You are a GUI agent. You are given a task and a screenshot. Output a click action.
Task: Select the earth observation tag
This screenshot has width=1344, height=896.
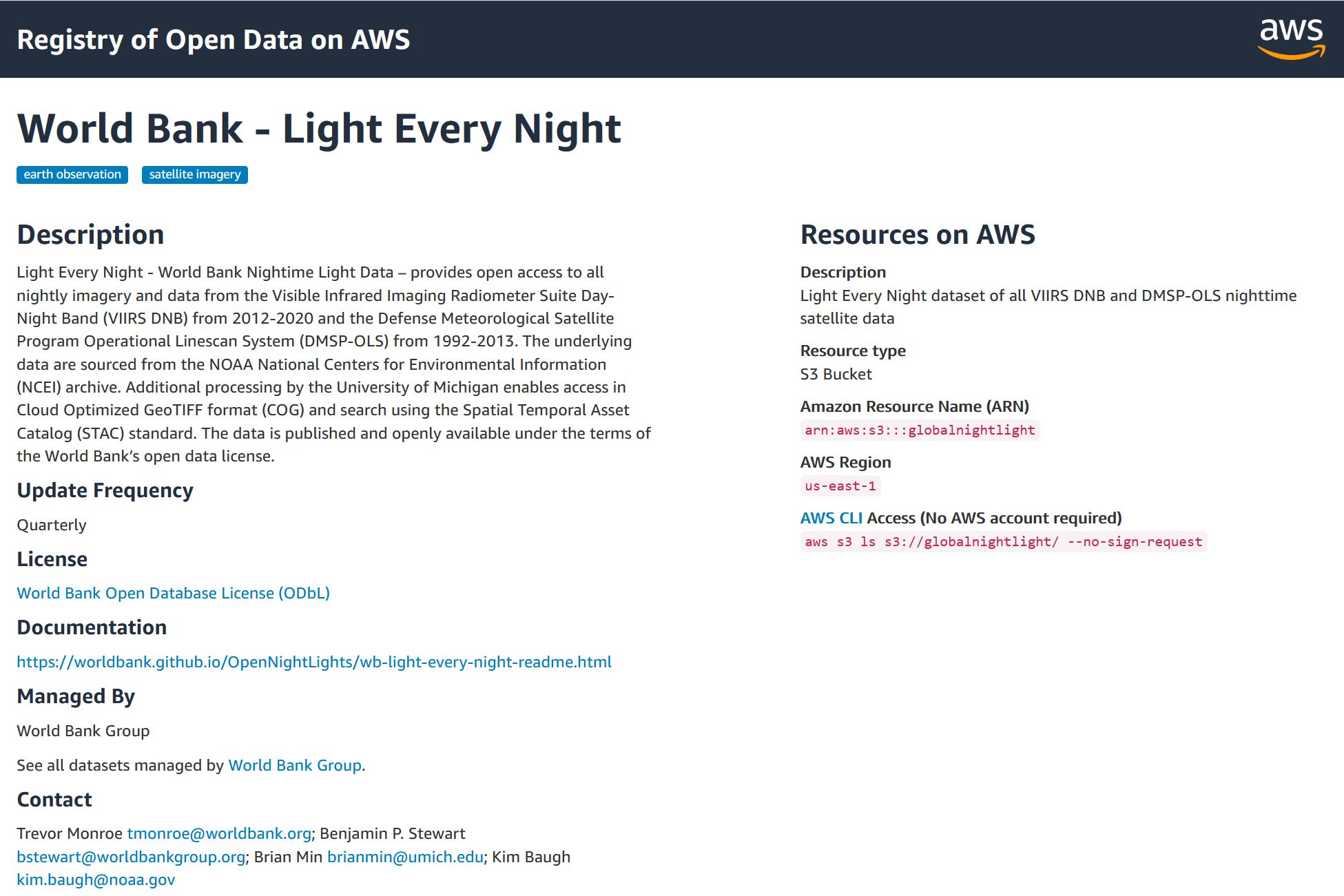point(72,175)
